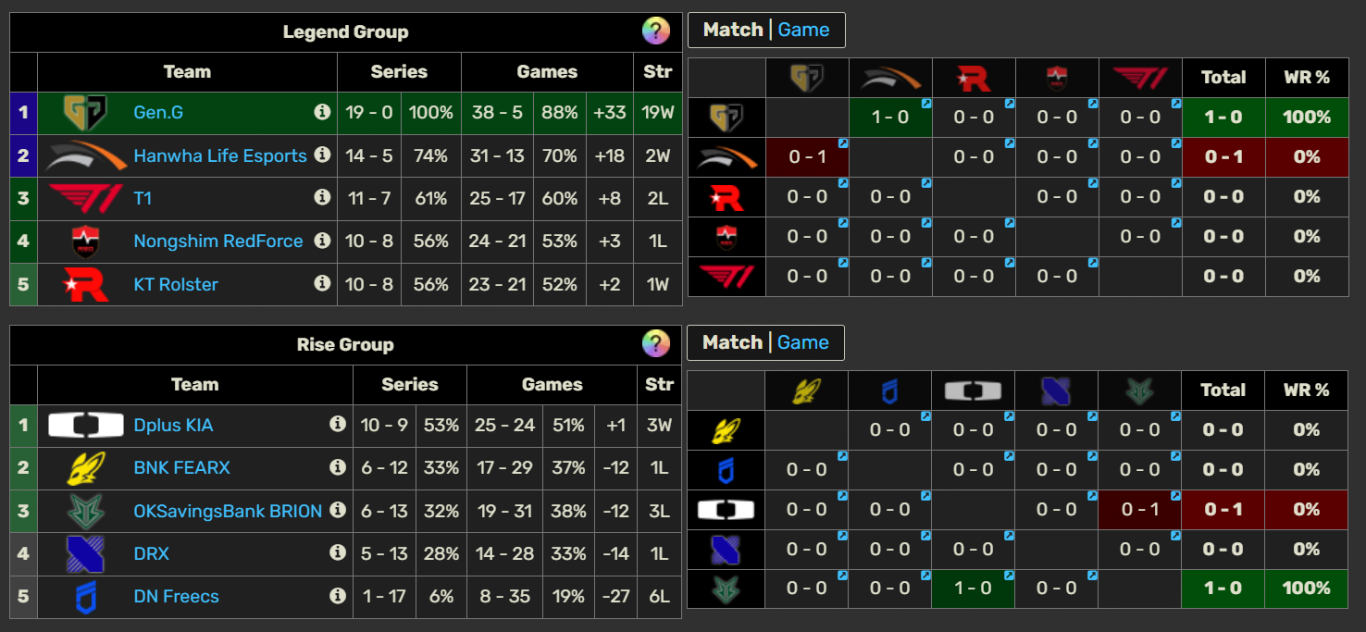This screenshot has width=1366, height=632.
Task: Click the Hanwha Life Esports logo icon
Action: pyautogui.click(x=90, y=156)
